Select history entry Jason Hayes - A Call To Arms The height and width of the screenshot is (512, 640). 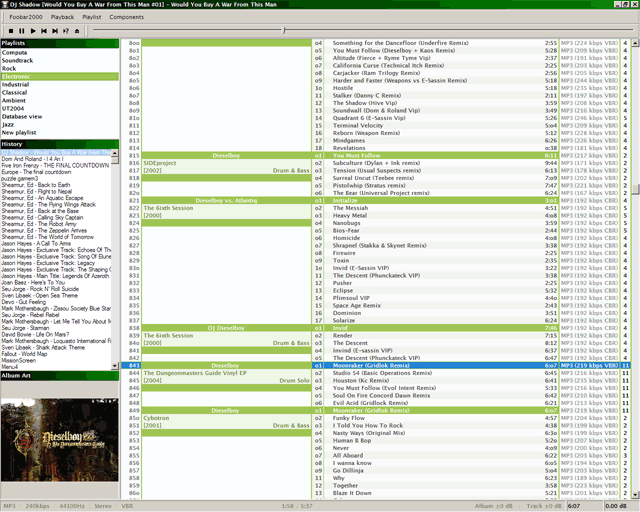click(x=56, y=243)
